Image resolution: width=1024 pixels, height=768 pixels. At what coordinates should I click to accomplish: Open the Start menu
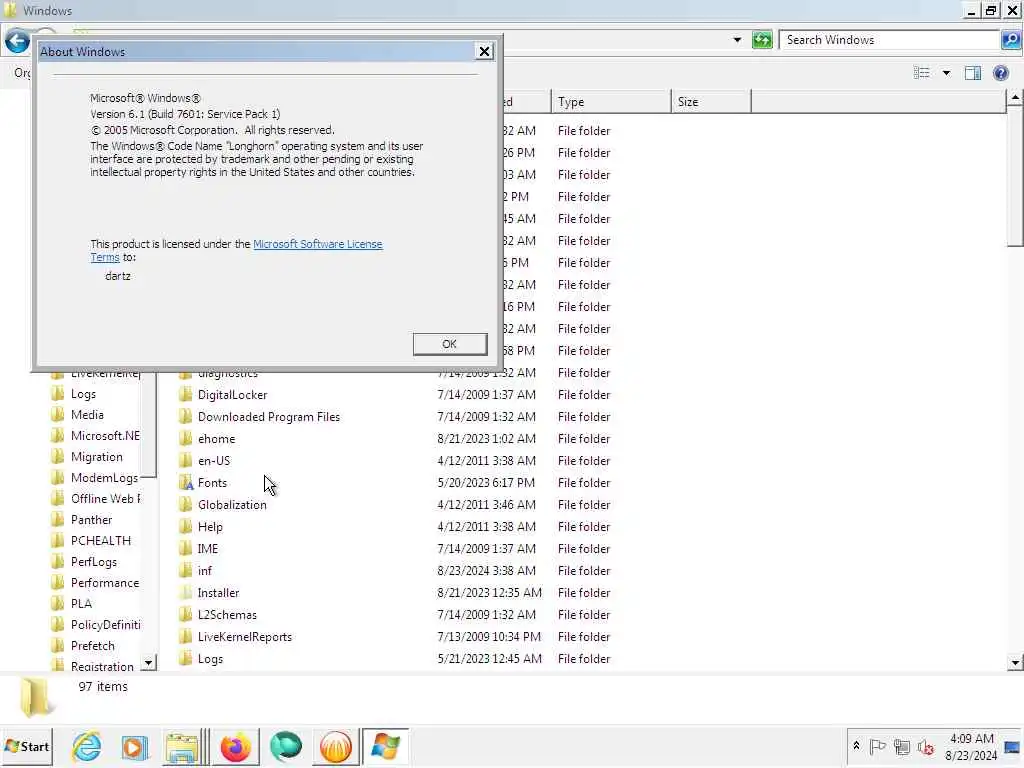(x=27, y=746)
